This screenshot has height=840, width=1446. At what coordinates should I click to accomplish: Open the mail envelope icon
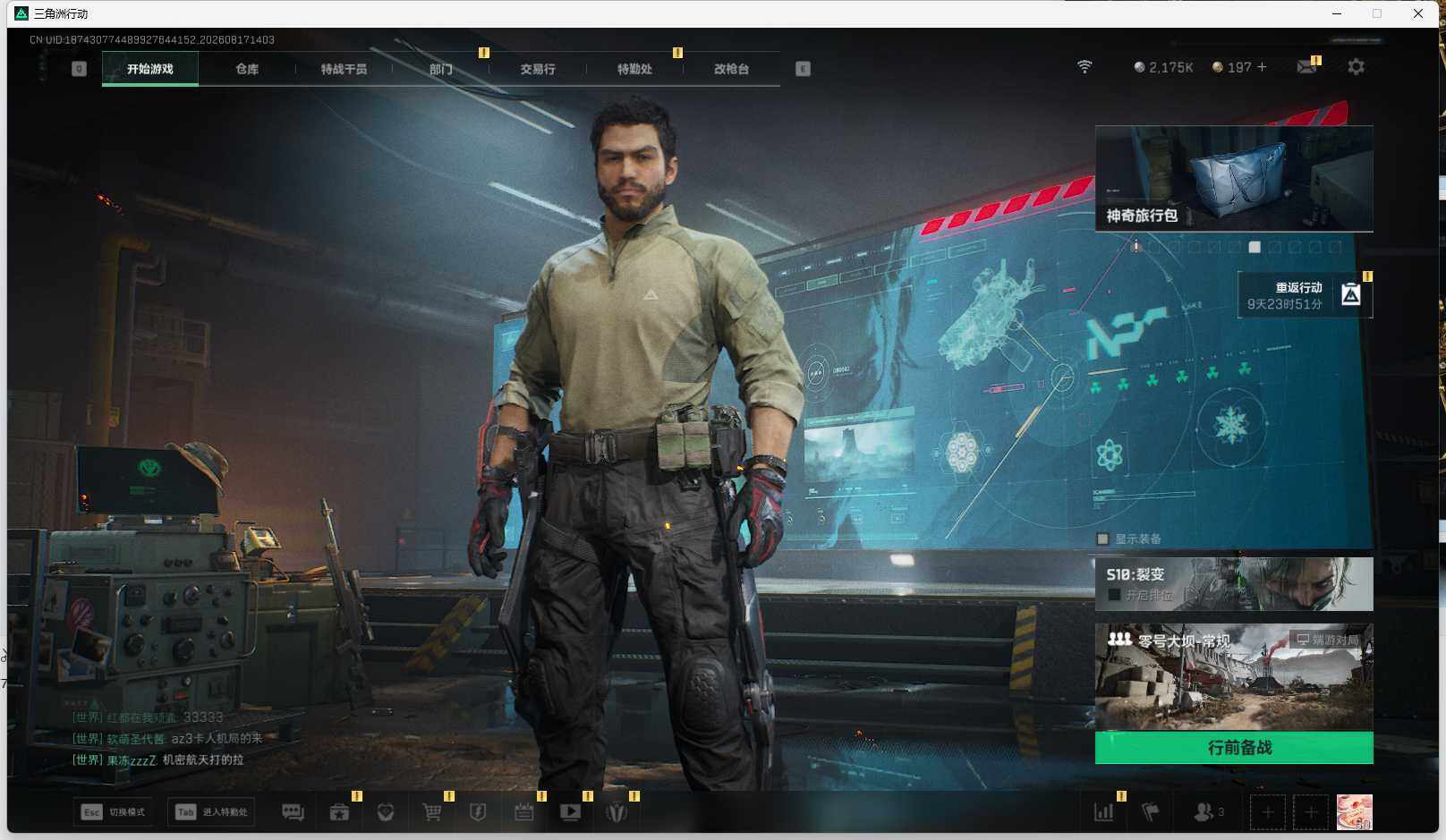[x=1306, y=67]
